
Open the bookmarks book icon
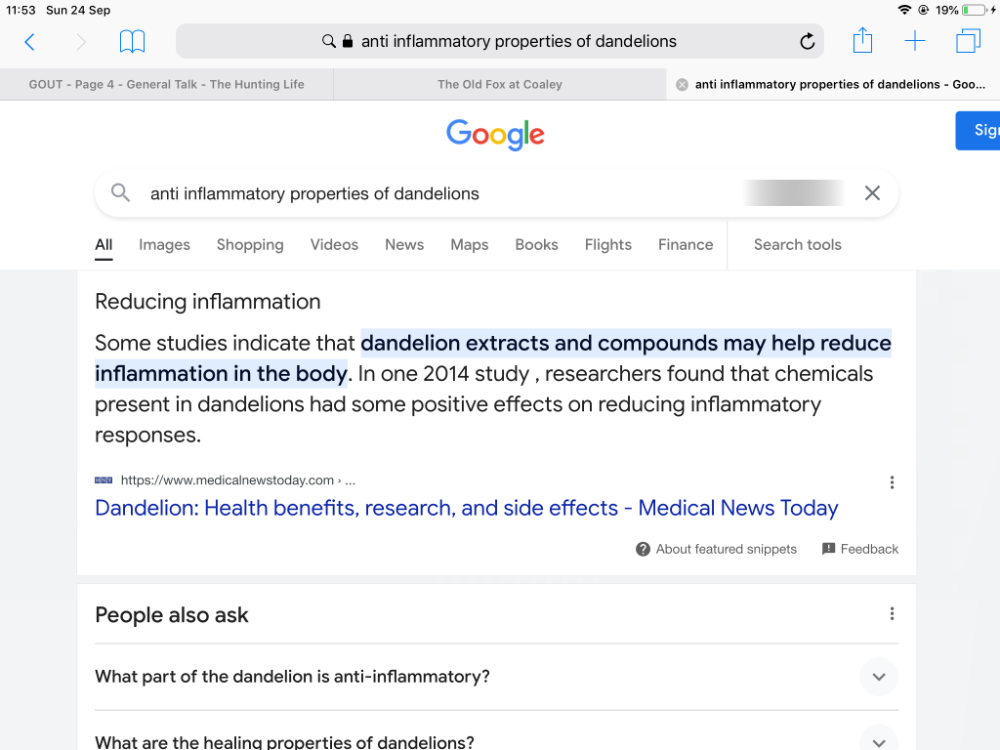pos(132,41)
